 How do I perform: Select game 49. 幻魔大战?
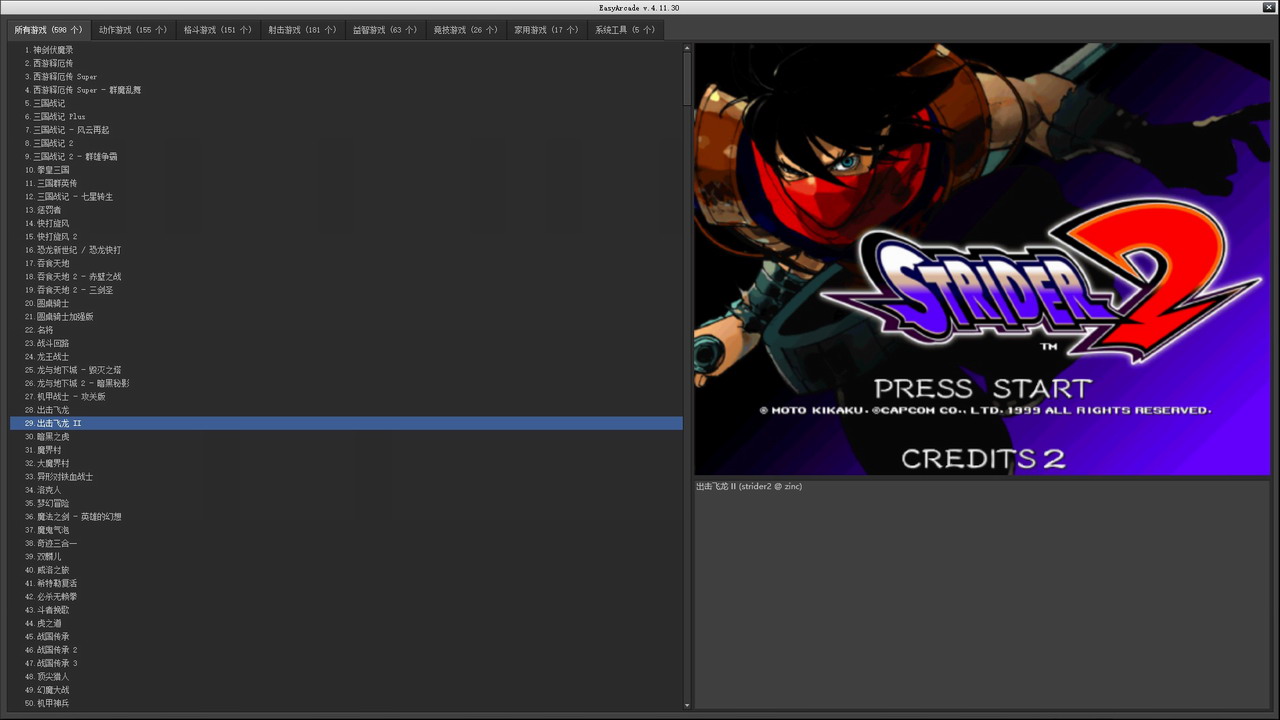point(346,690)
